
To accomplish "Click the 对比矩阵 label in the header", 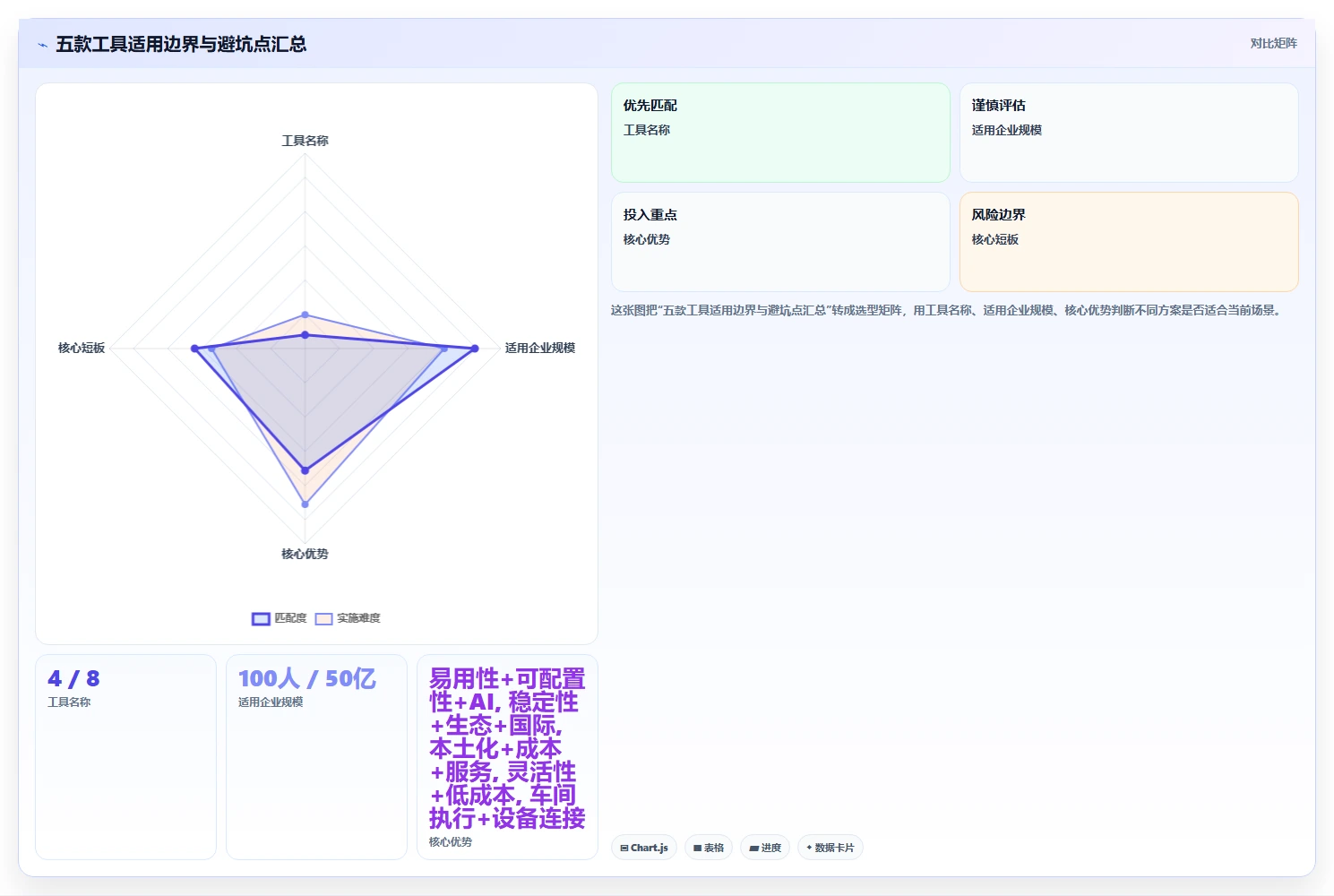I will 1273,43.
